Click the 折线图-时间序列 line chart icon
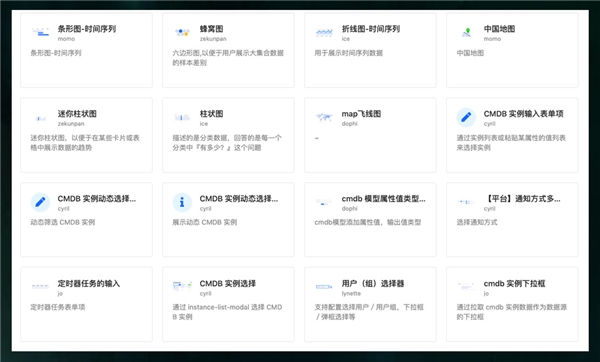The image size is (600, 362). tap(324, 33)
